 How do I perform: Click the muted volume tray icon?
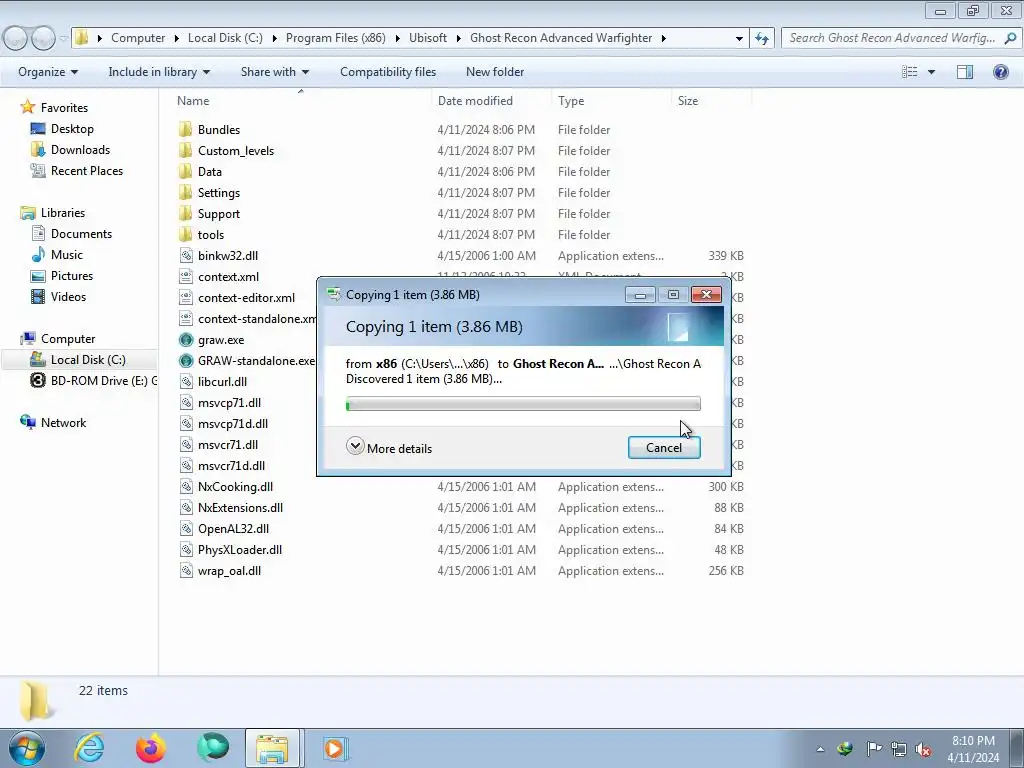[x=923, y=749]
